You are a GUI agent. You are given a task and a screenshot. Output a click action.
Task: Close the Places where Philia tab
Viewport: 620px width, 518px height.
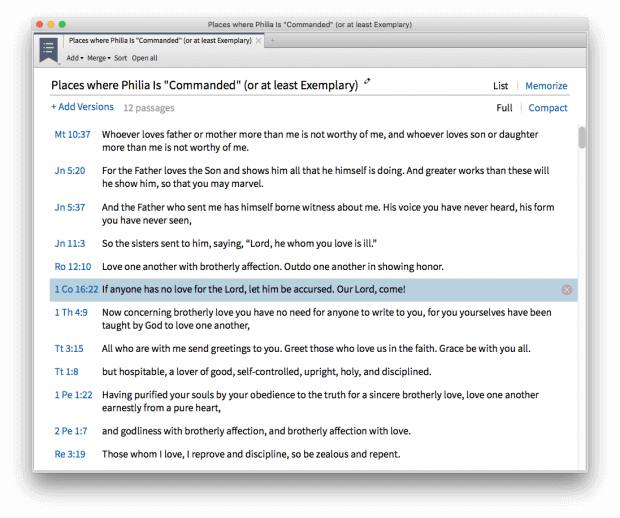click(x=259, y=41)
